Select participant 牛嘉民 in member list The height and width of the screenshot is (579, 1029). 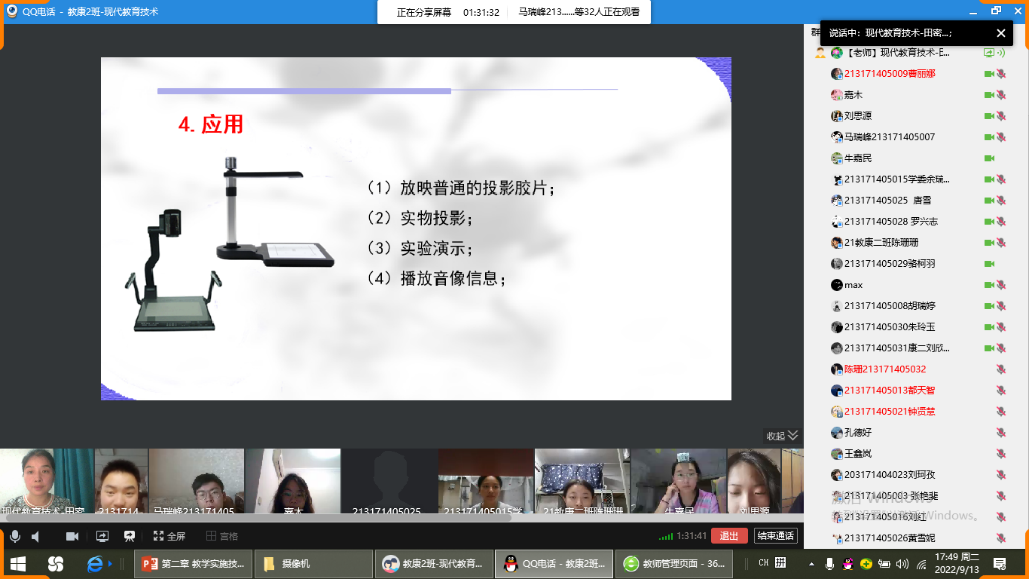pyautogui.click(x=858, y=158)
